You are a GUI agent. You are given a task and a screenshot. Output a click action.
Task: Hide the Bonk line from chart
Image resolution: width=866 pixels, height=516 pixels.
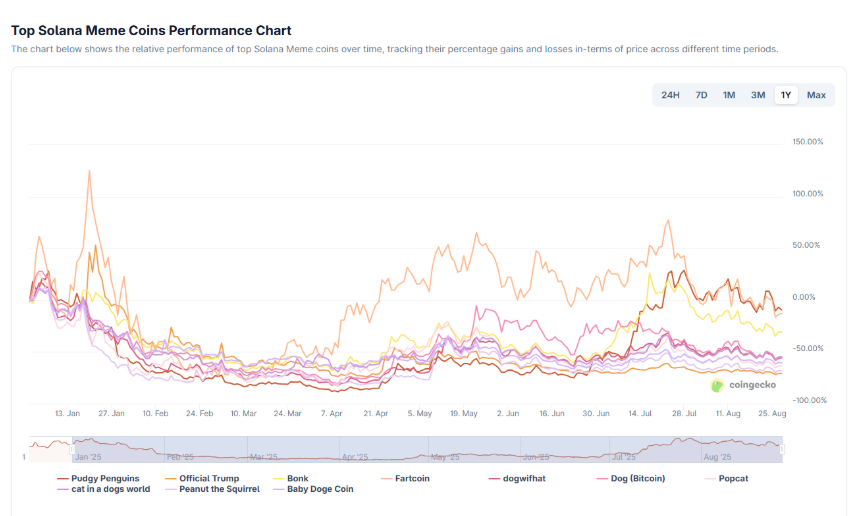[297, 478]
